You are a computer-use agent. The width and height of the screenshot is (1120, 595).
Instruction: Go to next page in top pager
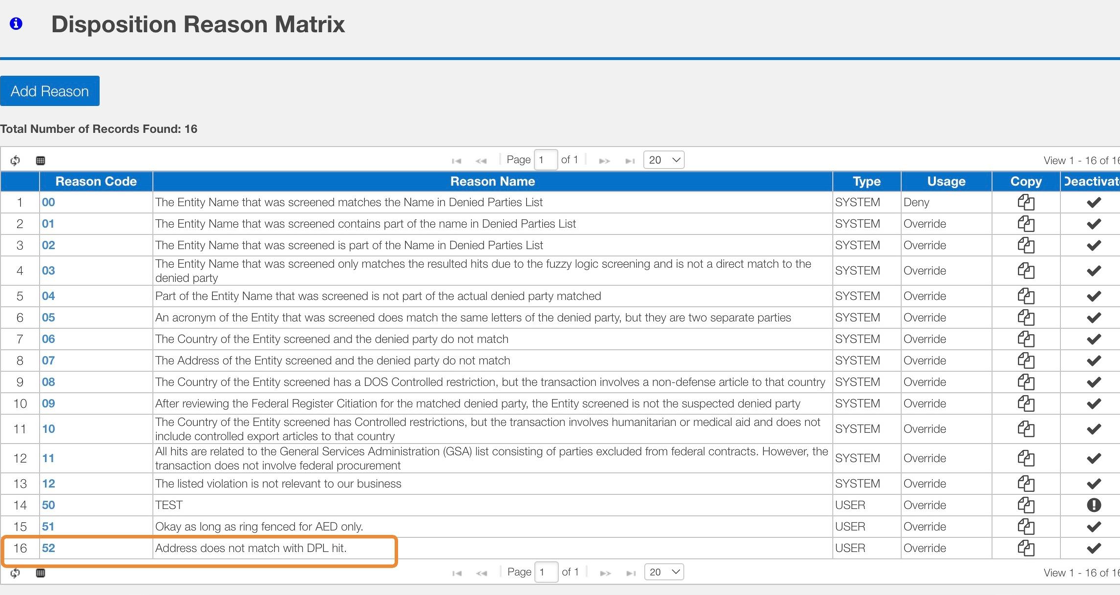(x=604, y=161)
